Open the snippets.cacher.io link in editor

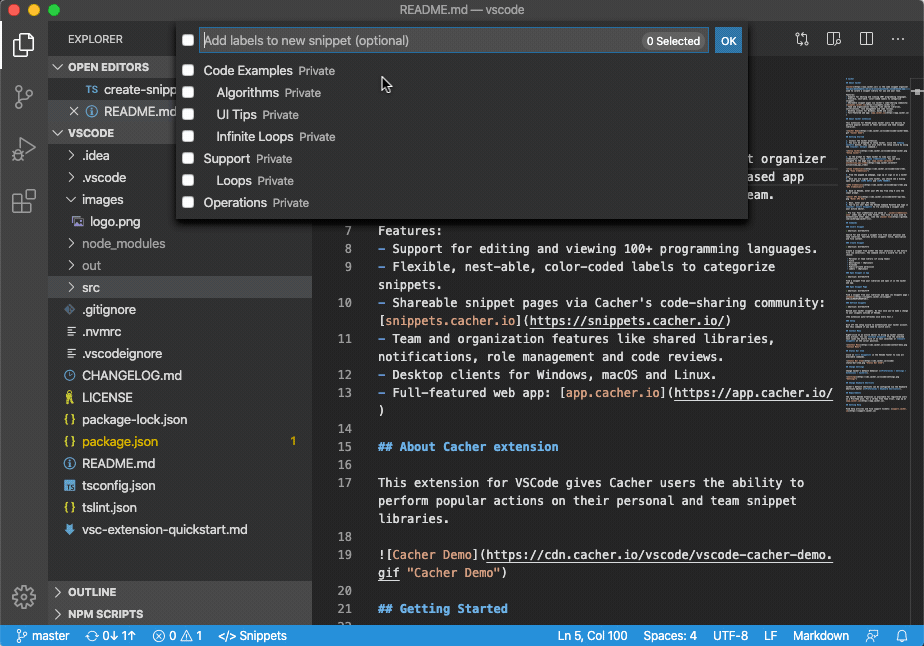point(627,321)
